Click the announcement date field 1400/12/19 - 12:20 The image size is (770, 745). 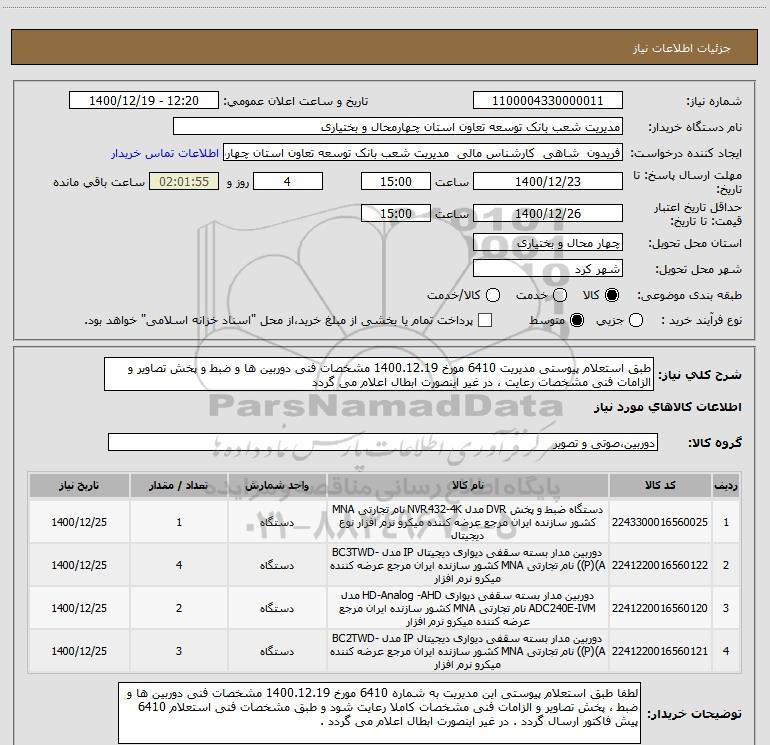[x=144, y=101]
